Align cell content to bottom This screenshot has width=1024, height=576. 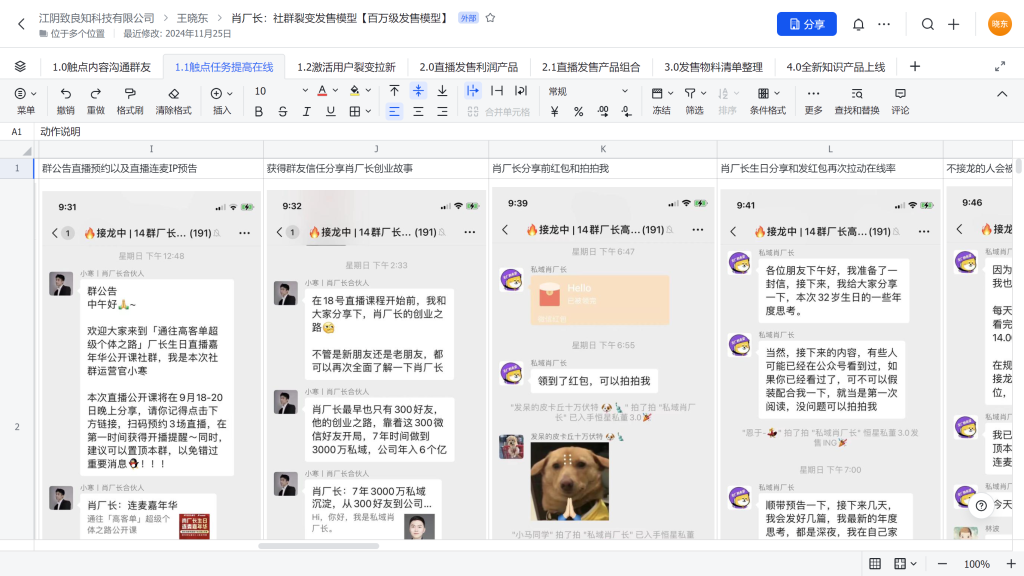click(442, 91)
